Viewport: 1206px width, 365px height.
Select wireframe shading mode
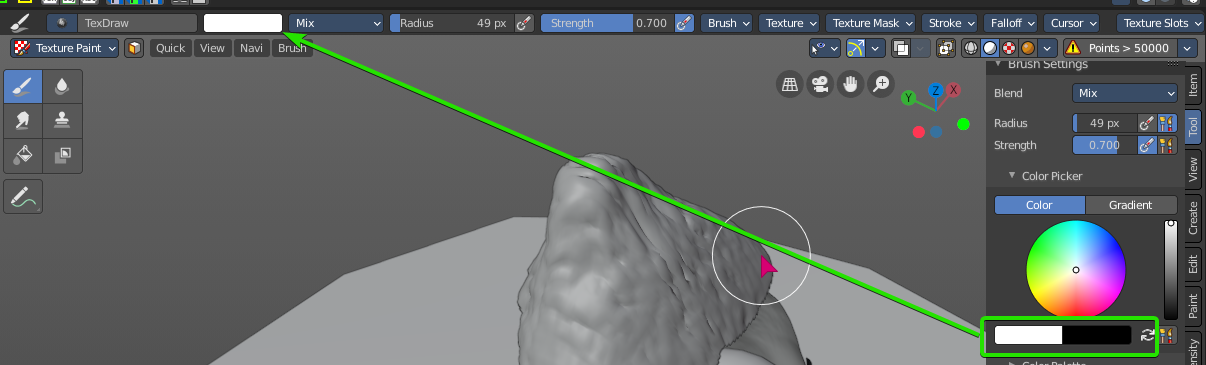pyautogui.click(x=971, y=48)
